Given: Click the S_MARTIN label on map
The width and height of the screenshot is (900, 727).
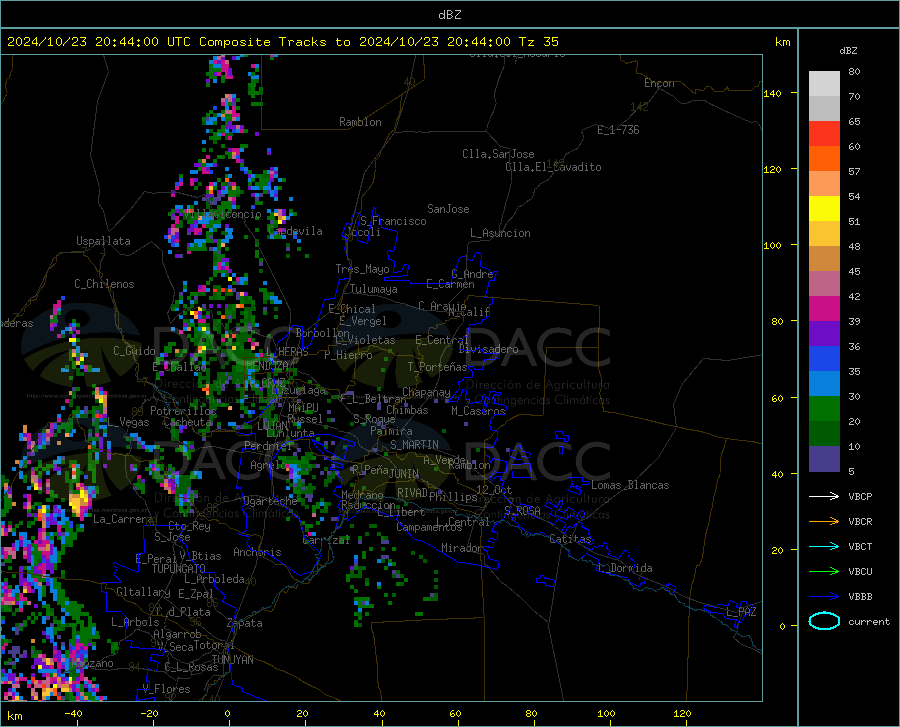Looking at the screenshot, I should (414, 445).
